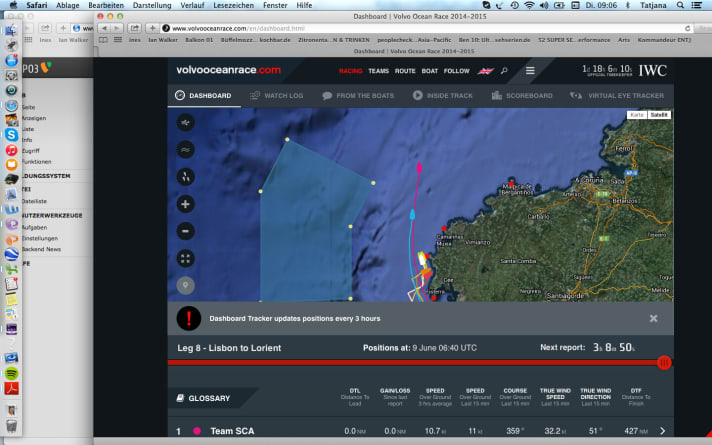Viewport: 712px width, 445px height.
Task: Go forward in front Safari window
Action: [x=116, y=28]
